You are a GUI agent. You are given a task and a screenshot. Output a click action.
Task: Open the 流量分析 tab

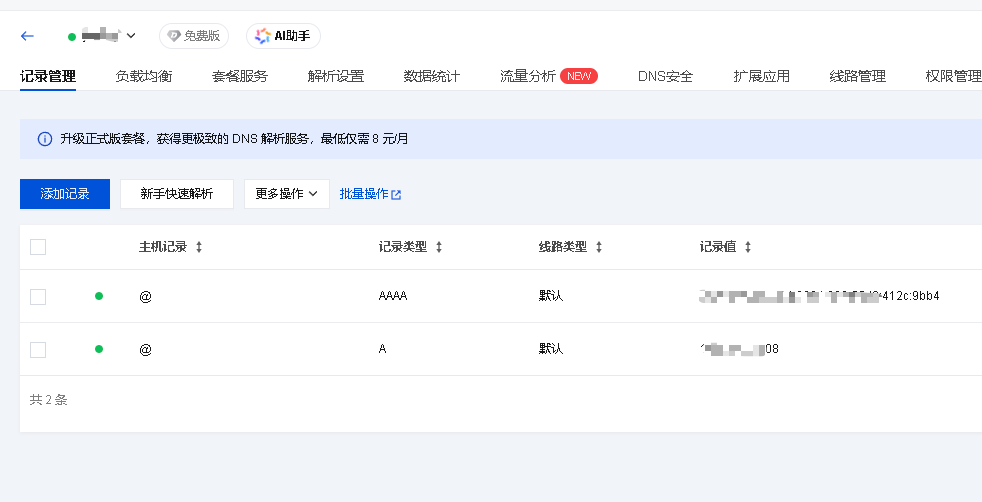[x=527, y=76]
